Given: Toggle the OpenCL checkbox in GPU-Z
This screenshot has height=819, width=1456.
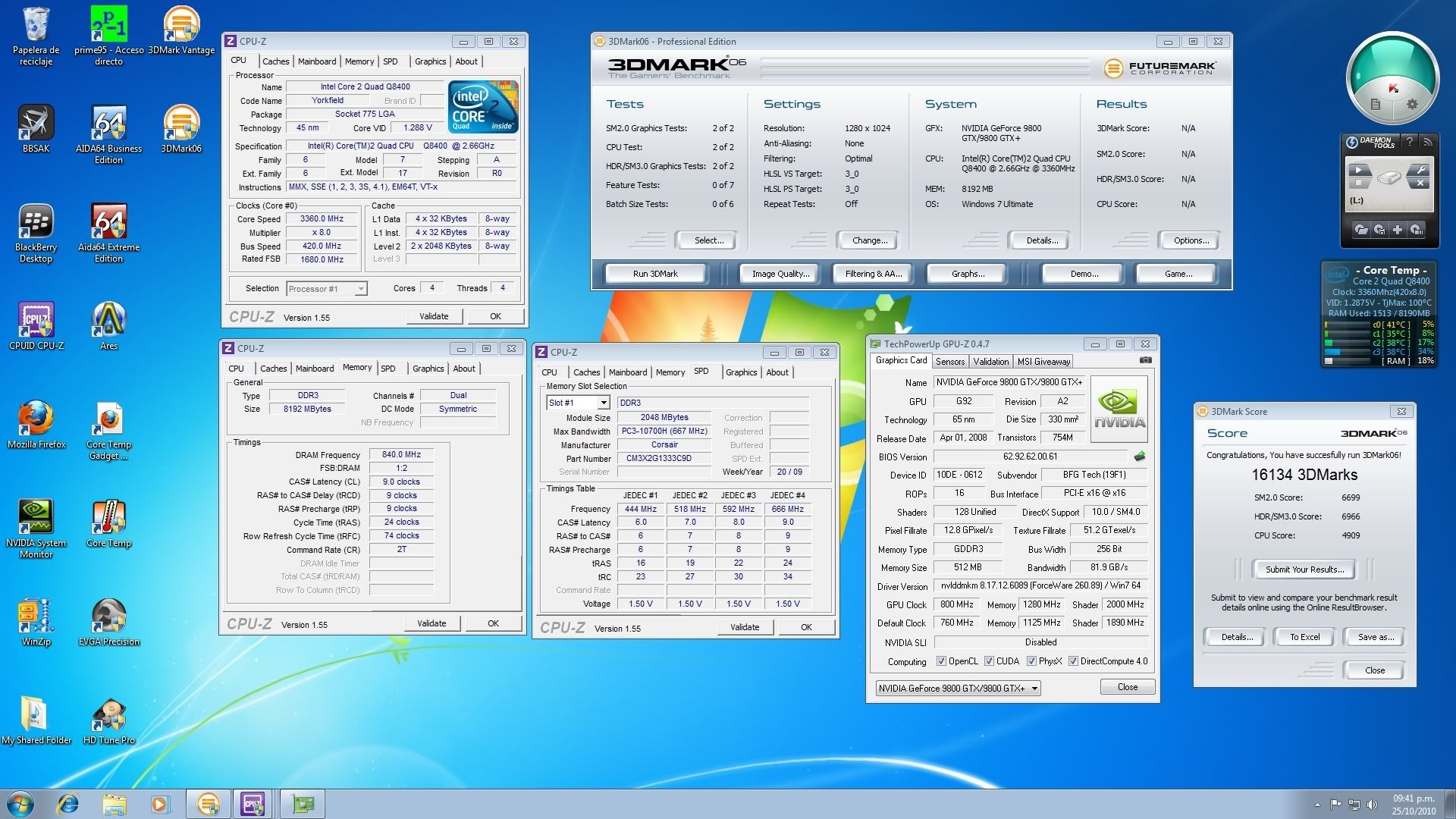Looking at the screenshot, I should click(941, 661).
